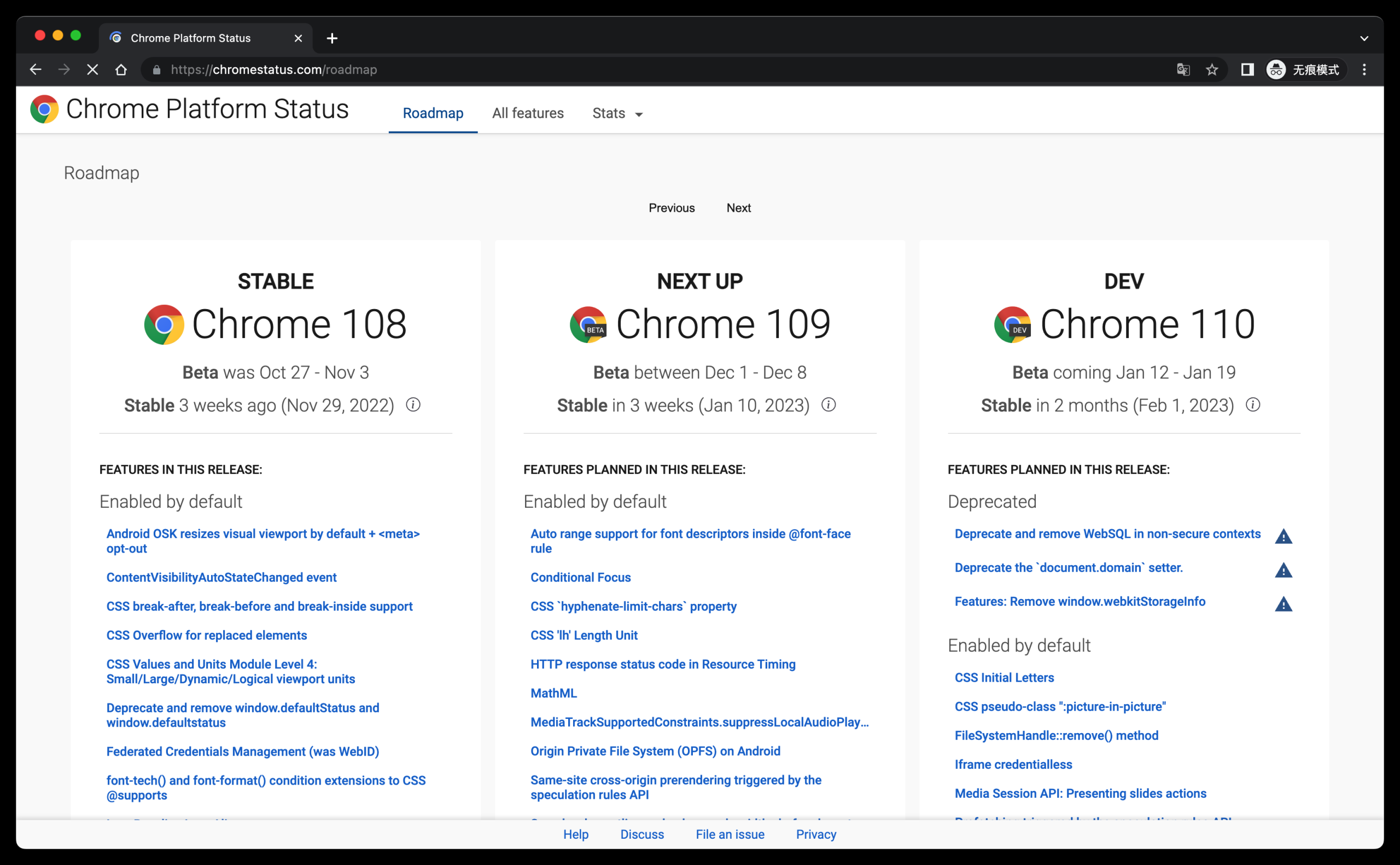The width and height of the screenshot is (1400, 865).
Task: Open CSS hyphenate-limit-chars property link
Action: [633, 606]
